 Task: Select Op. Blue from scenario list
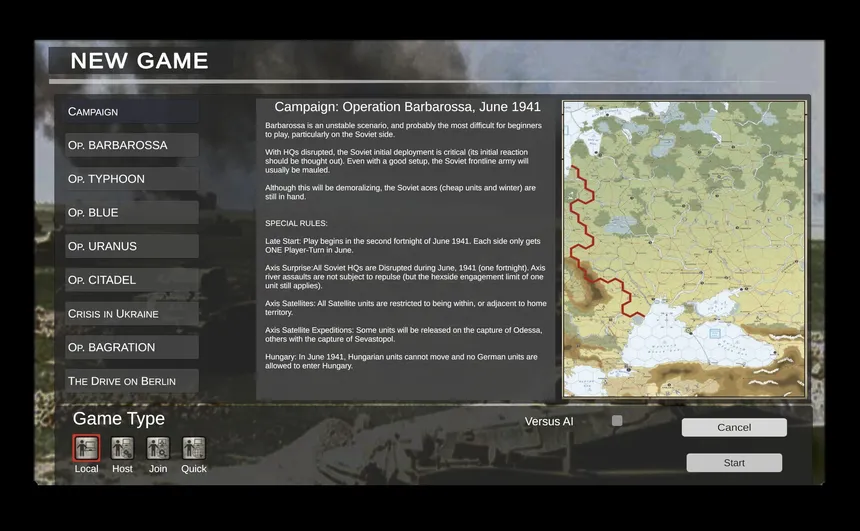click(132, 213)
